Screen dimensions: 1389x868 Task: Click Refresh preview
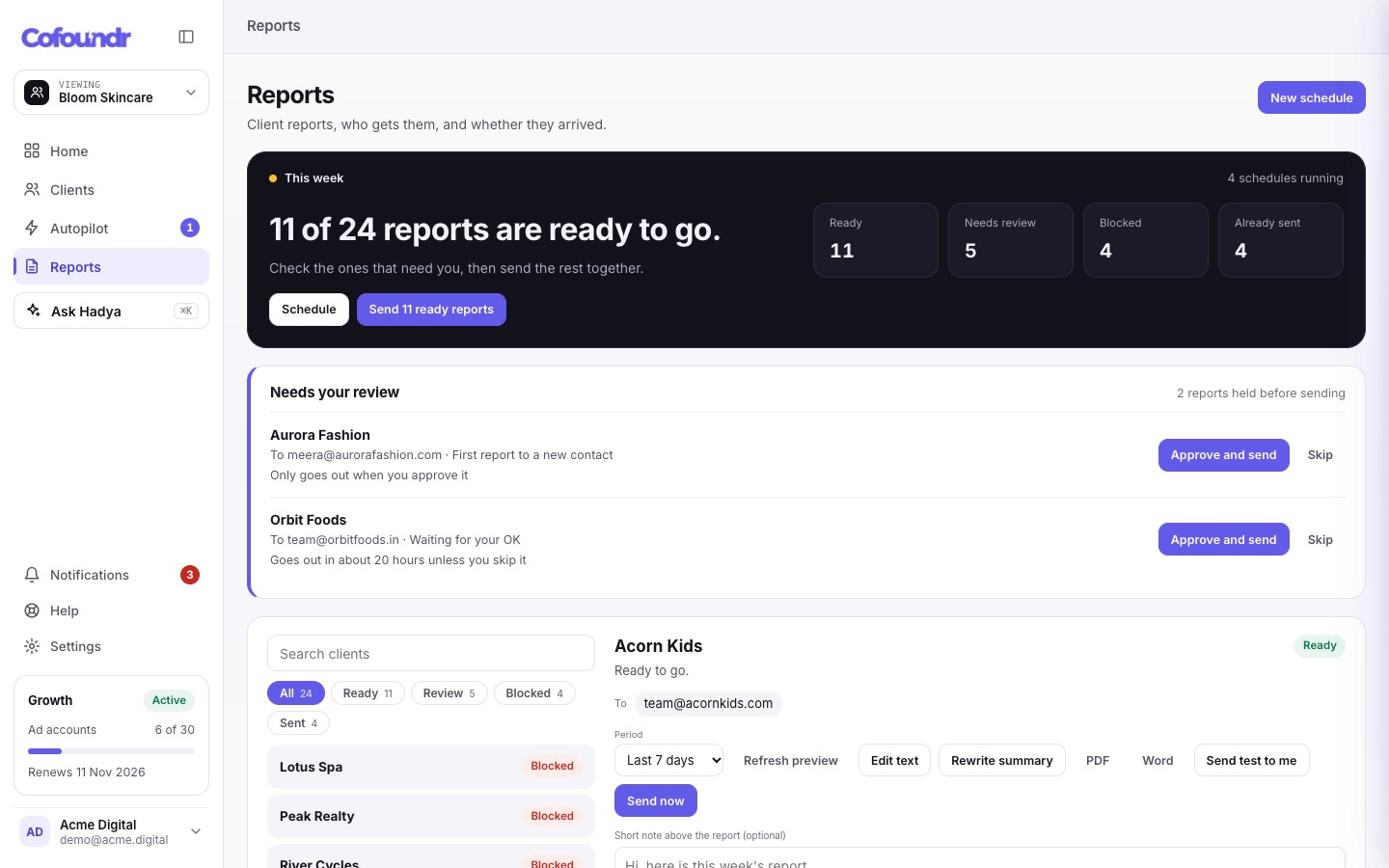coord(791,760)
